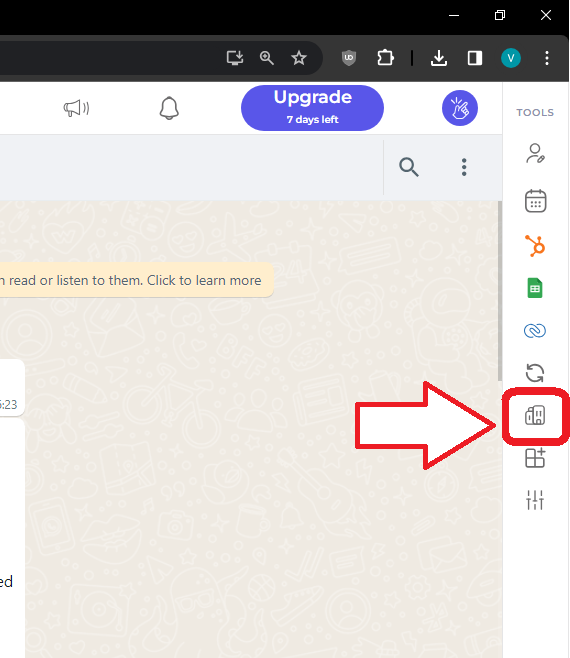
Task: Click the purple snapping hand avatar icon
Action: [460, 108]
